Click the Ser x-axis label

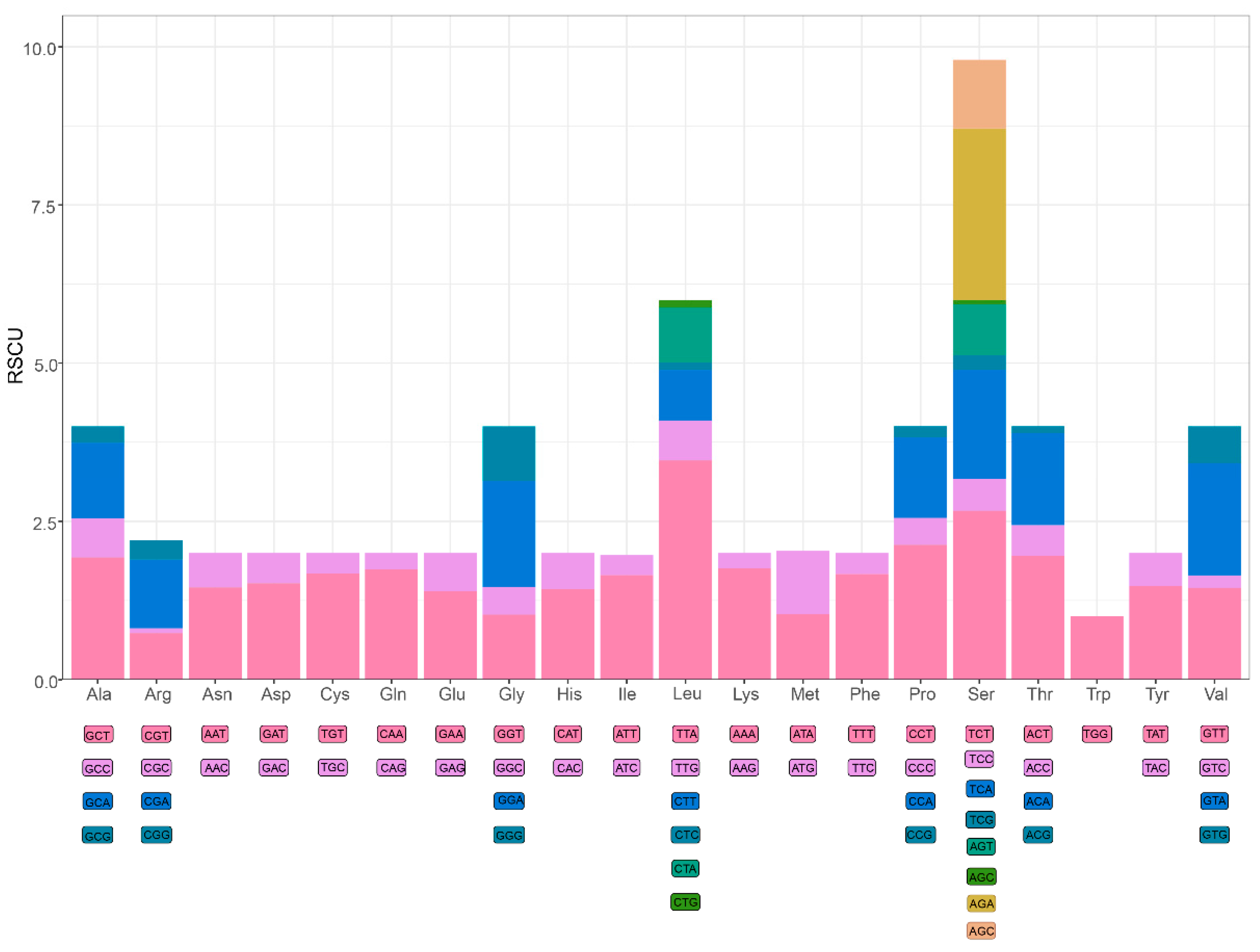pos(980,694)
